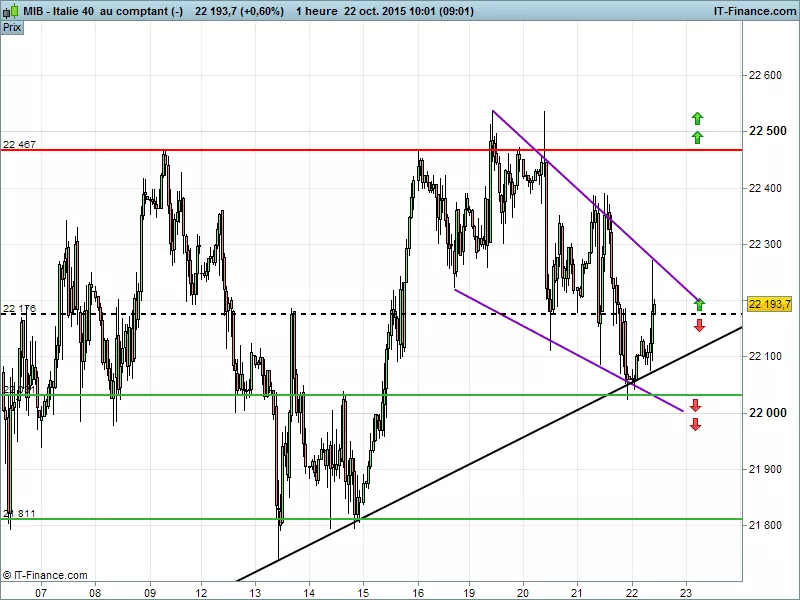Select the lower purple channel line
The image size is (800, 600).
[x=569, y=350]
